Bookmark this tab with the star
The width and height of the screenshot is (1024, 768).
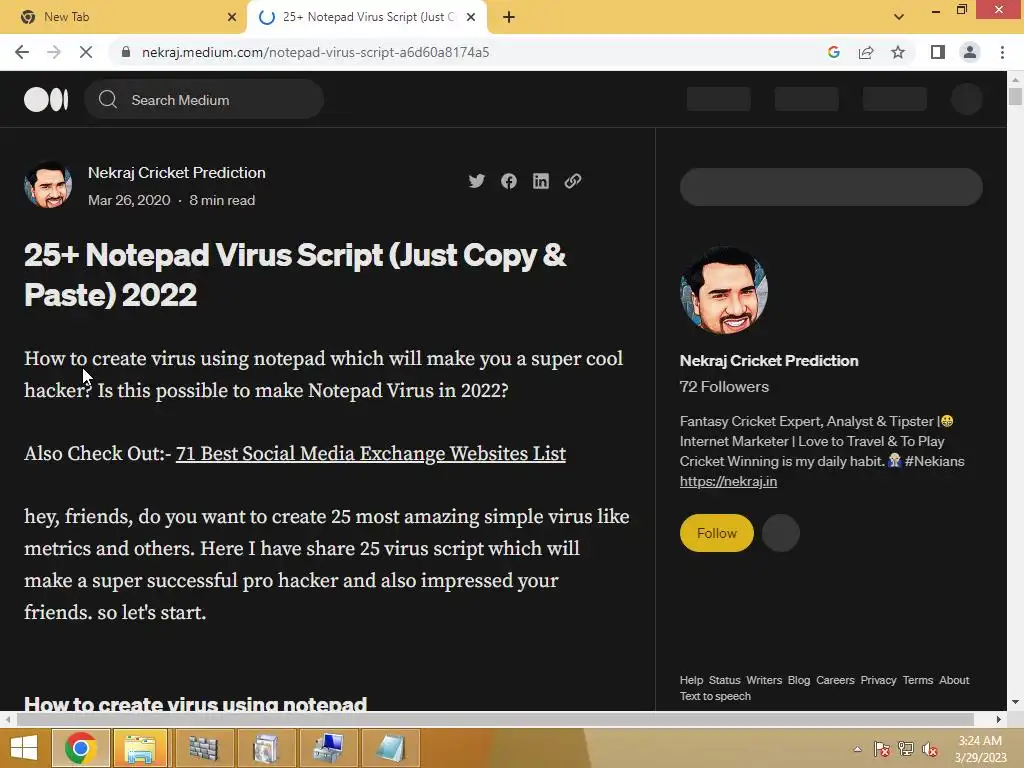point(898,52)
